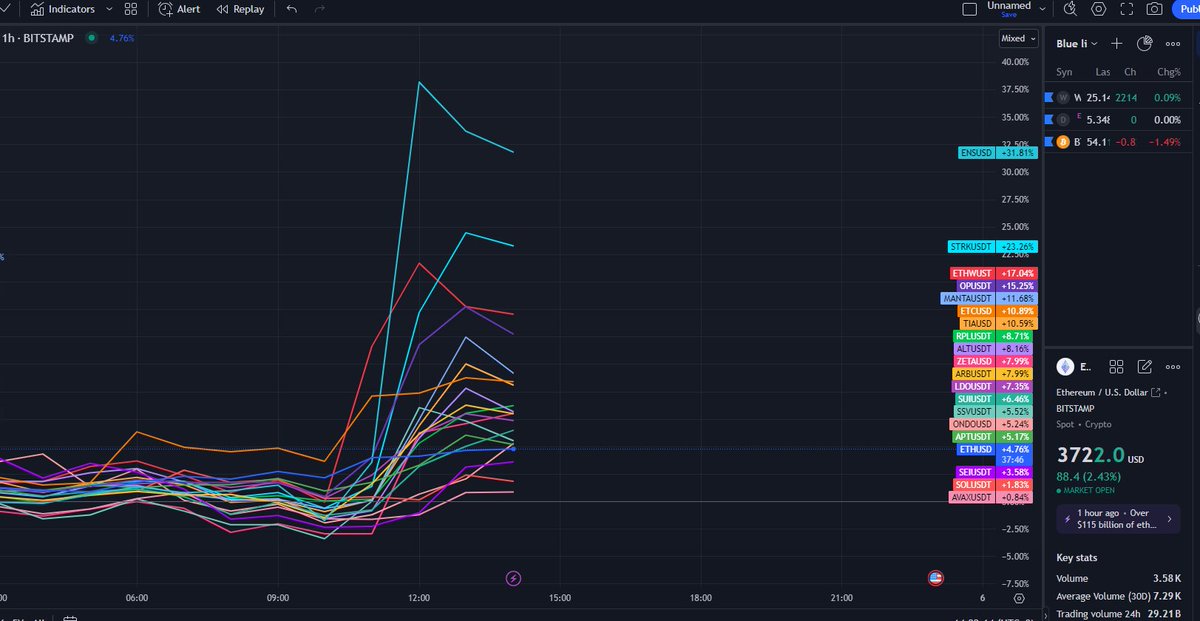Click the ENSUSD price label on the right axis
This screenshot has width=1200, height=621.
[x=976, y=153]
